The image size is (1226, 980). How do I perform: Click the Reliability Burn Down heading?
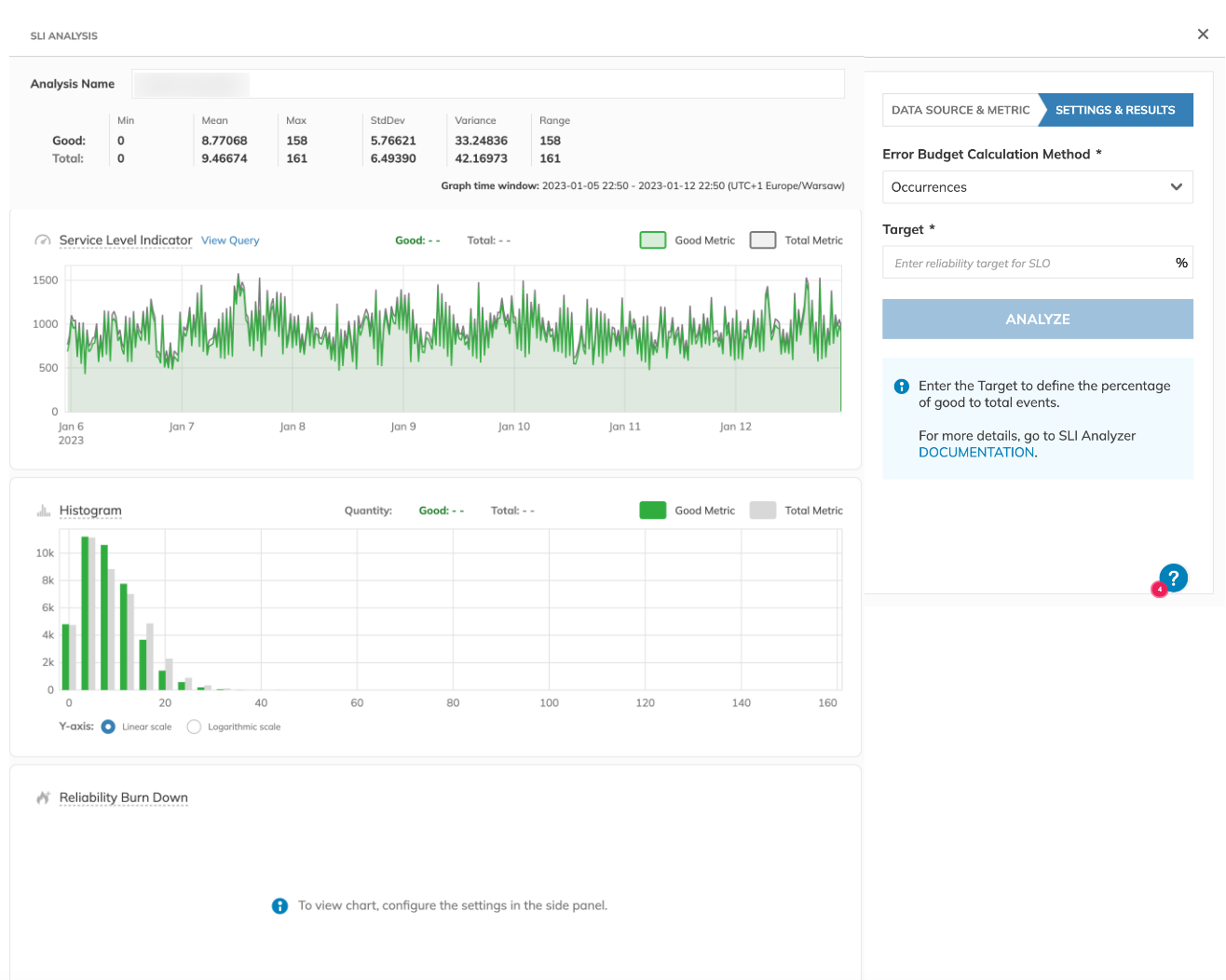click(124, 797)
